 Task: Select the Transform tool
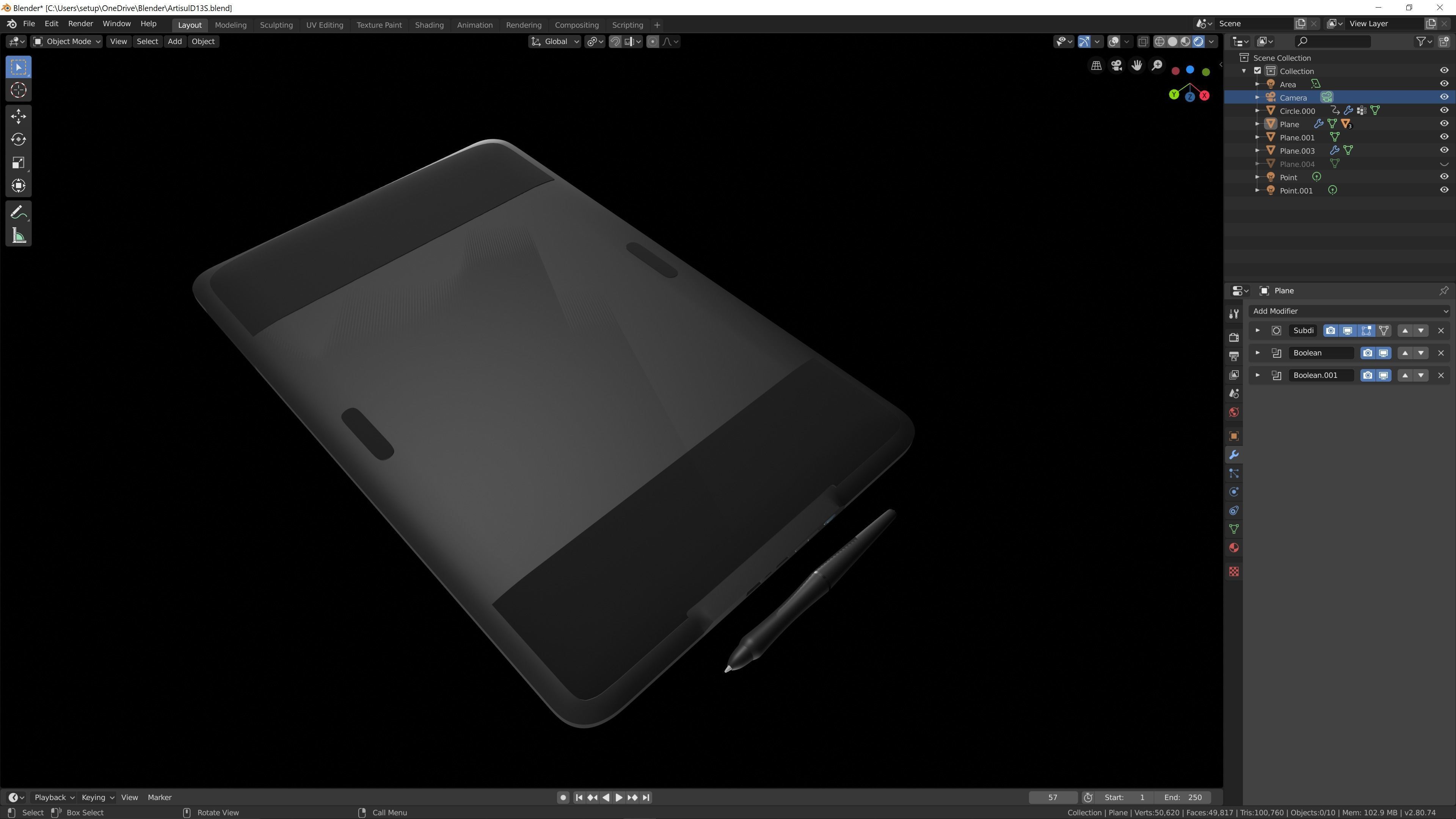18,186
